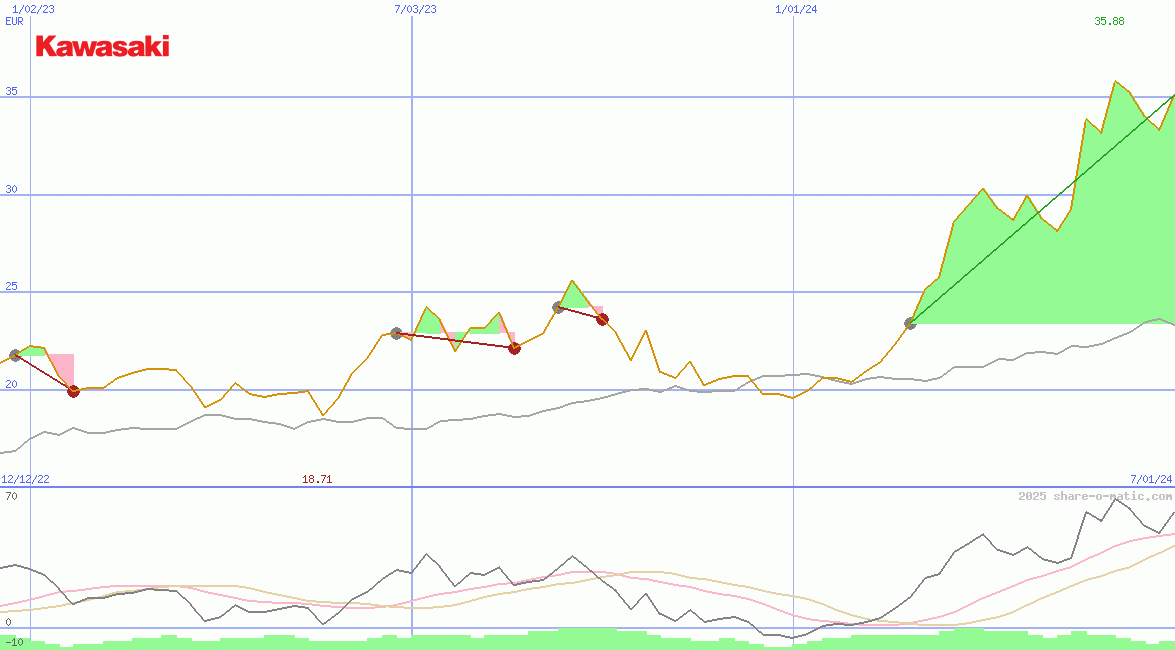Screen dimensions: 1175x650
Task: Click the 18.71 low value marker
Action: tap(316, 478)
